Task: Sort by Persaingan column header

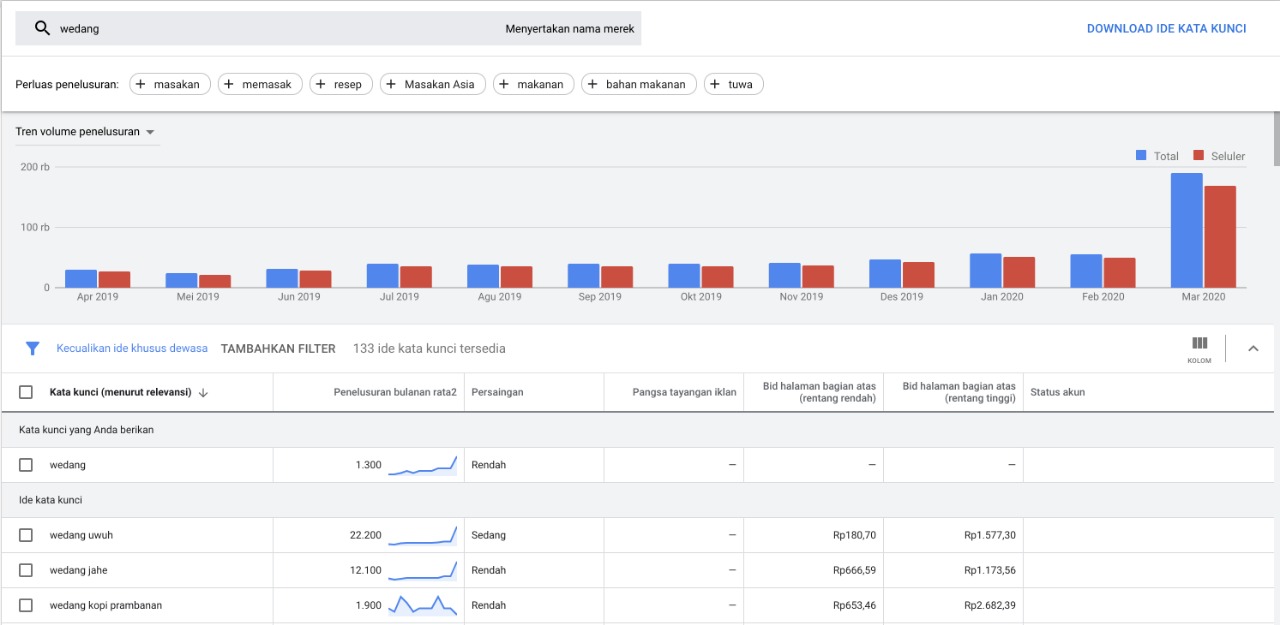Action: pos(497,392)
